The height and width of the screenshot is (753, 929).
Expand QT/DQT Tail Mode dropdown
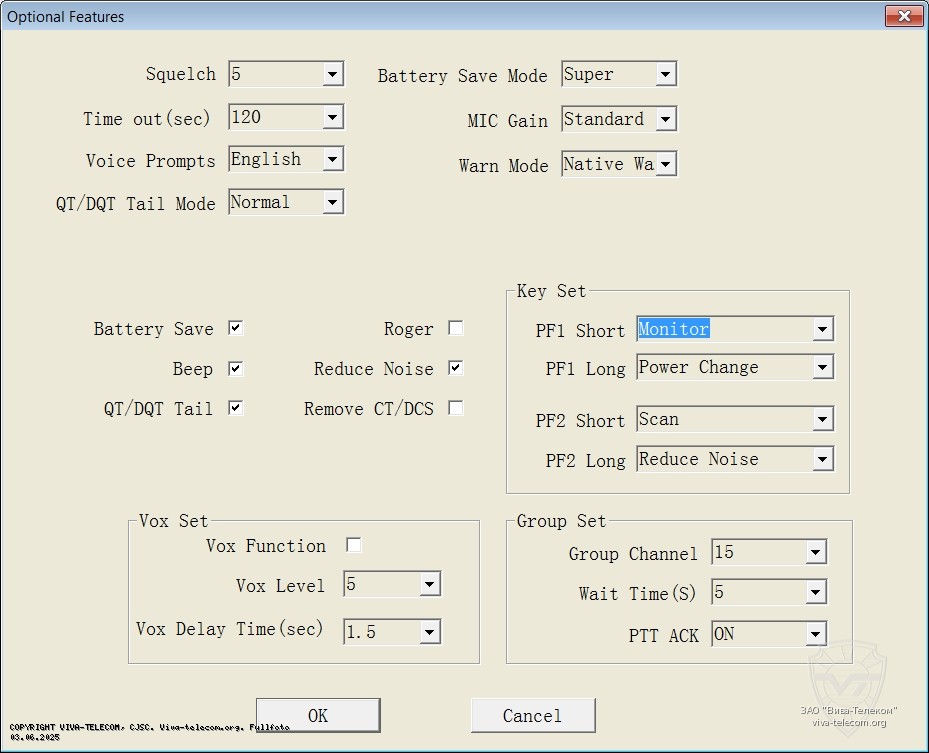333,203
